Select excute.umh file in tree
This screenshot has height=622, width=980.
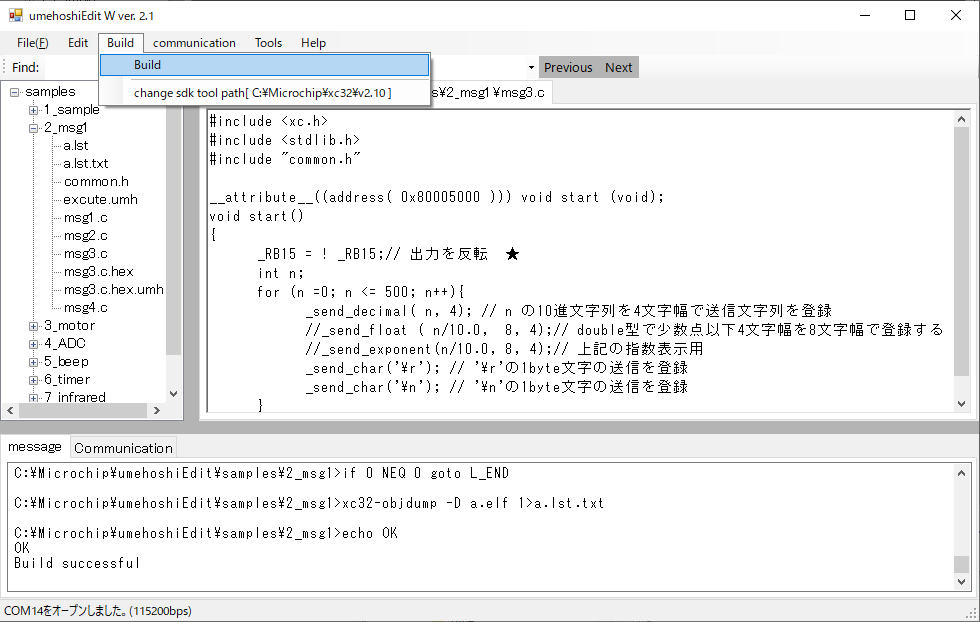coord(100,200)
